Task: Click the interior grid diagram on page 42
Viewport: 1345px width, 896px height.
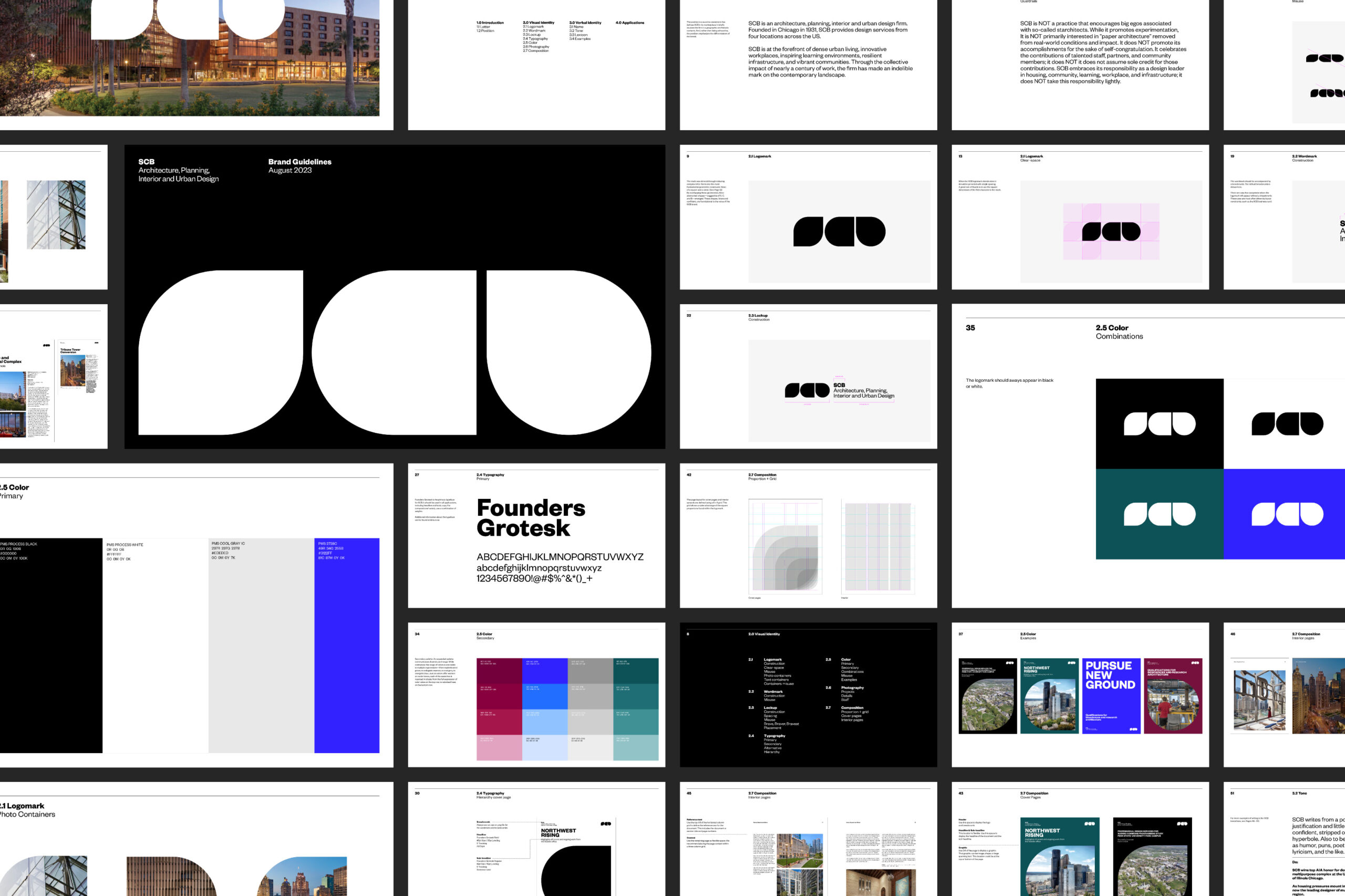Action: click(x=878, y=547)
